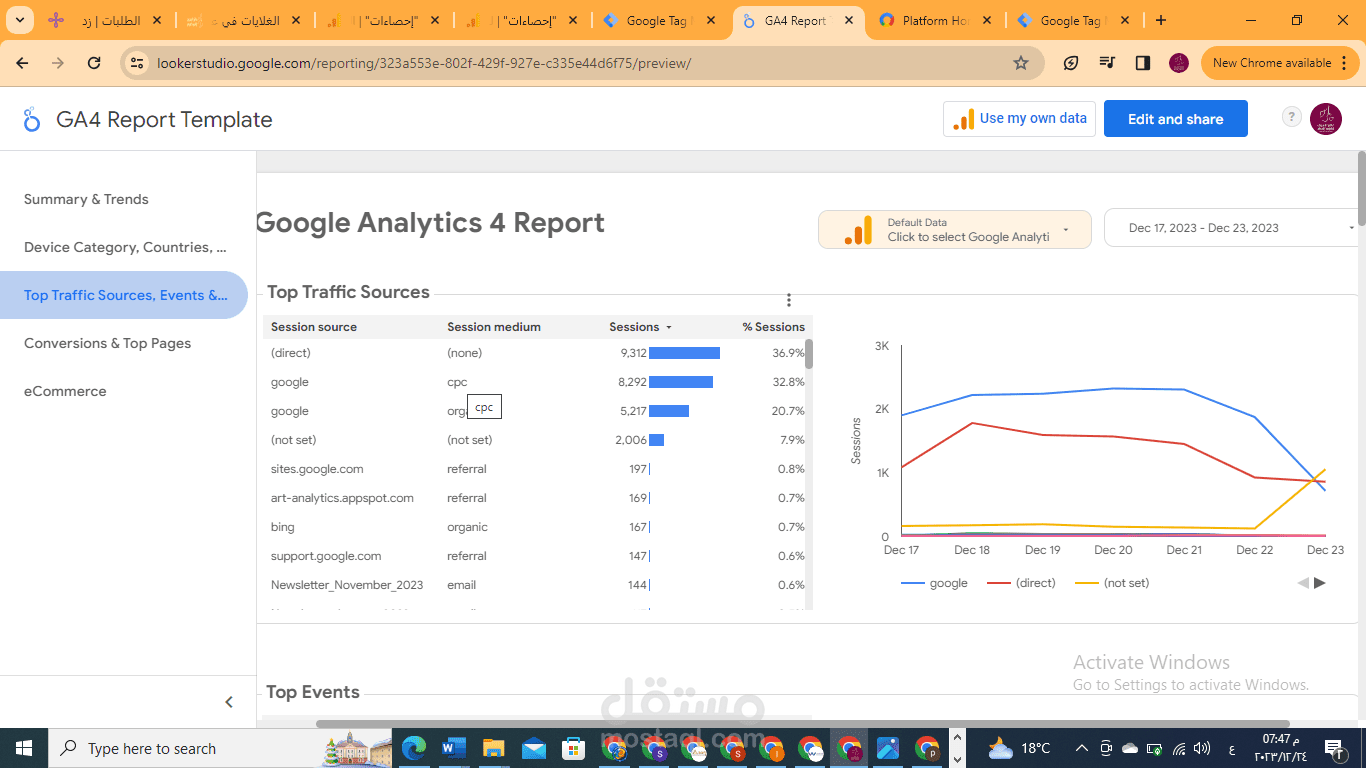View site information icon in address bar

point(138,63)
